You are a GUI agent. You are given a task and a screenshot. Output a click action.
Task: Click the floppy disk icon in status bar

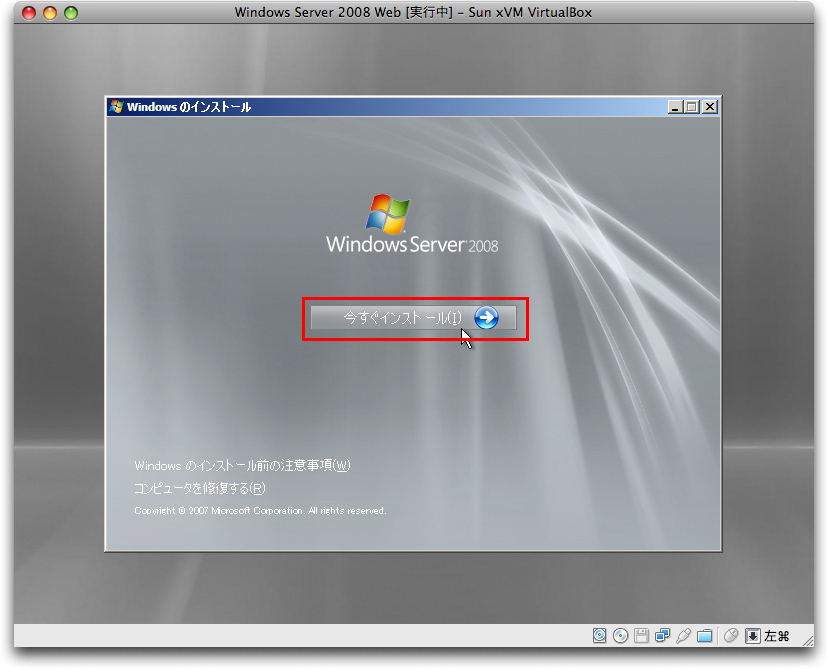click(642, 636)
